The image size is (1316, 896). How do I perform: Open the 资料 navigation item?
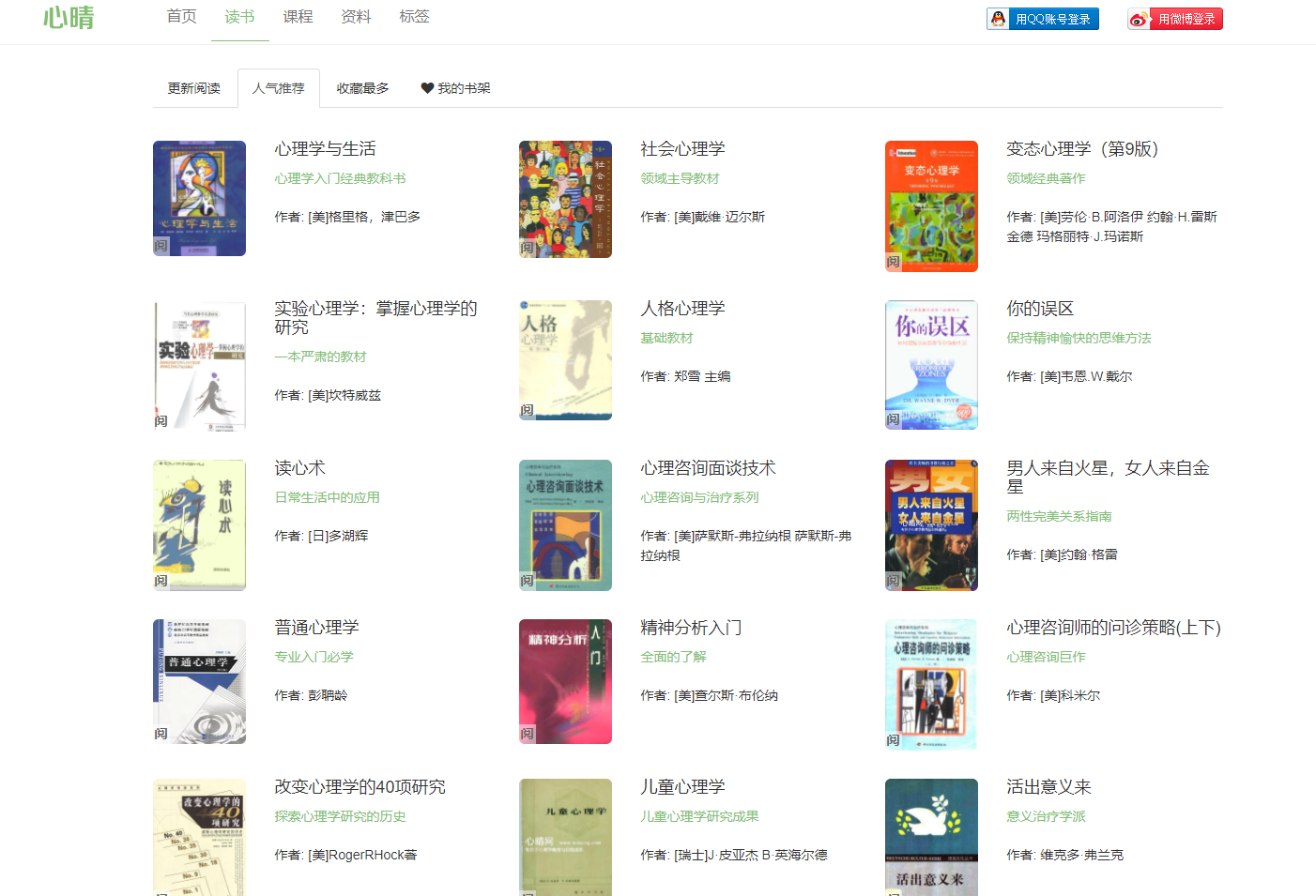[x=356, y=16]
